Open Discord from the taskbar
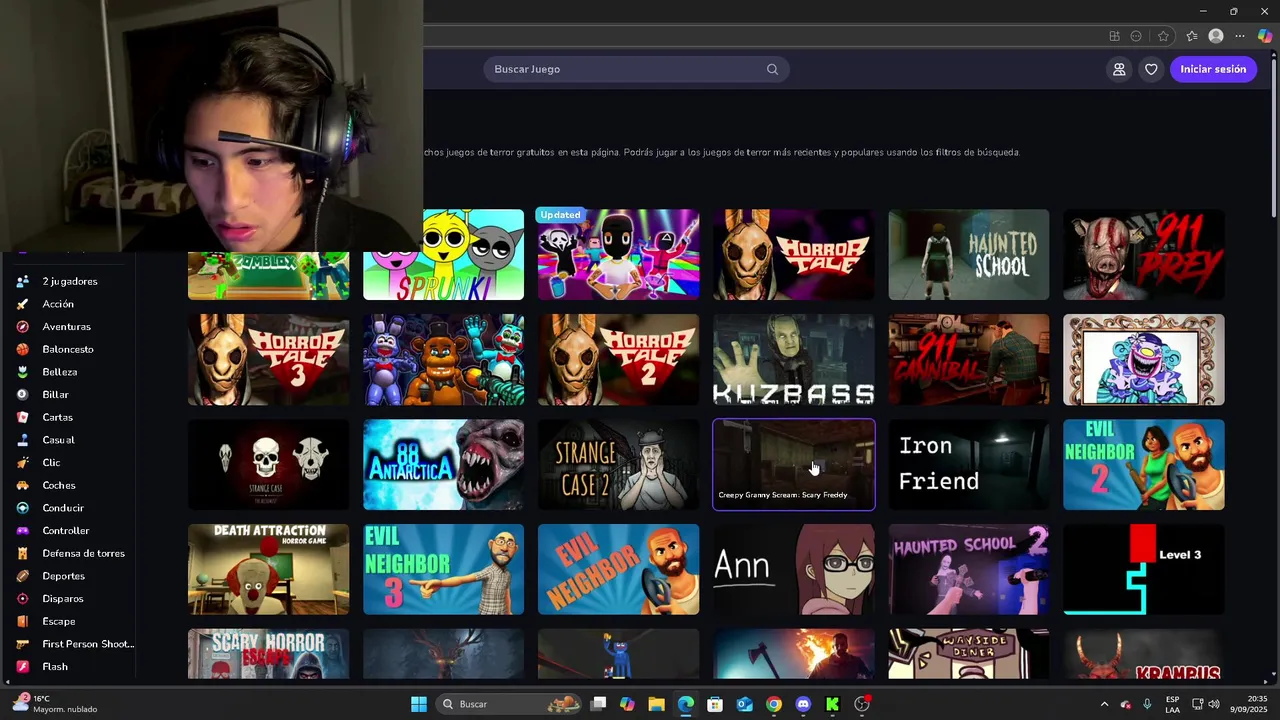The height and width of the screenshot is (720, 1280). [803, 704]
